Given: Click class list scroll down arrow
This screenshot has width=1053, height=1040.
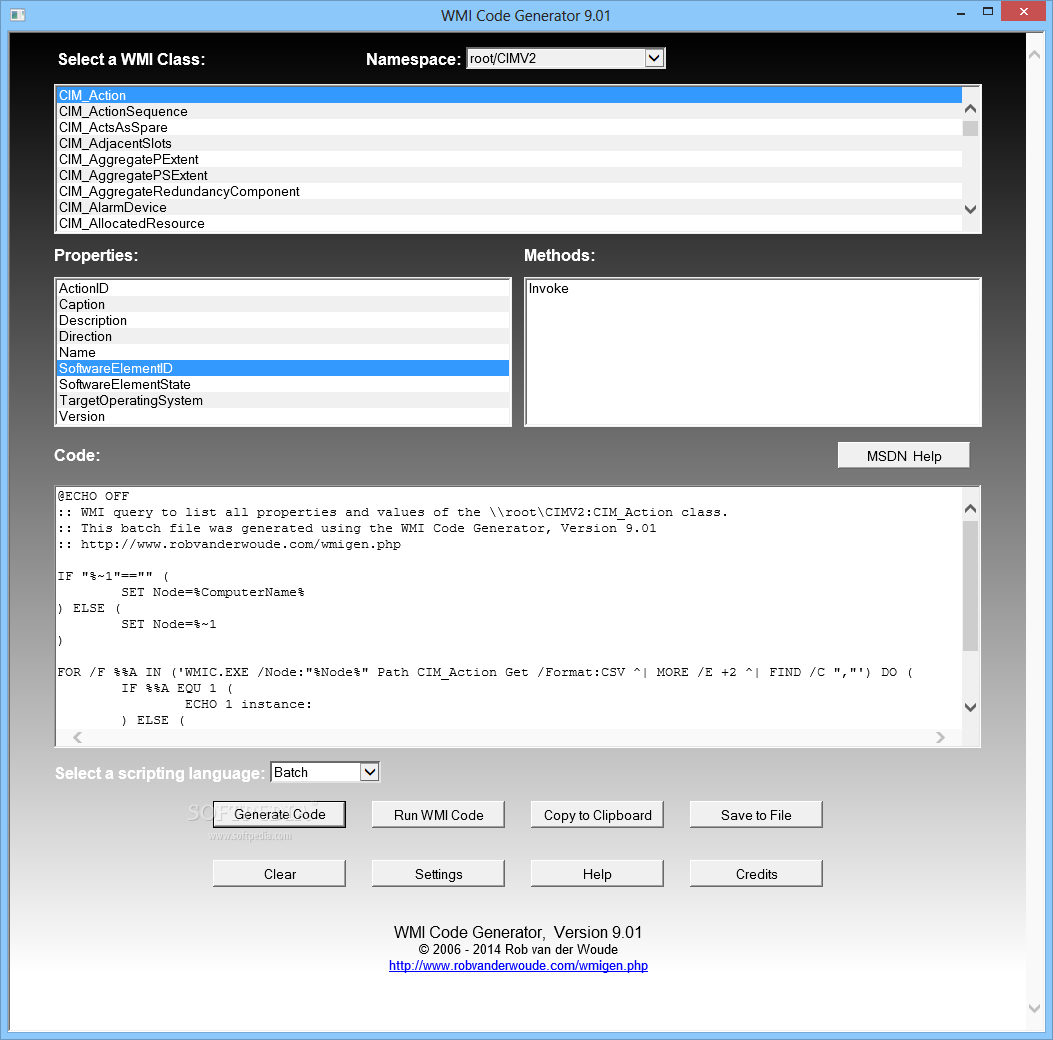Looking at the screenshot, I should point(970,209).
